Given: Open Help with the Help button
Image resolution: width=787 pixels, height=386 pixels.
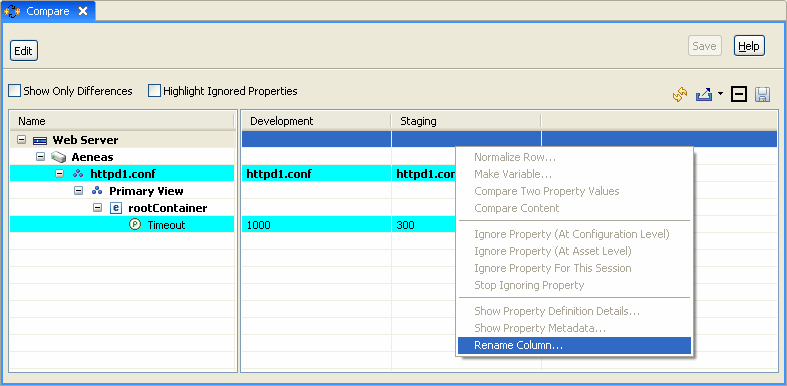Looking at the screenshot, I should pos(749,46).
